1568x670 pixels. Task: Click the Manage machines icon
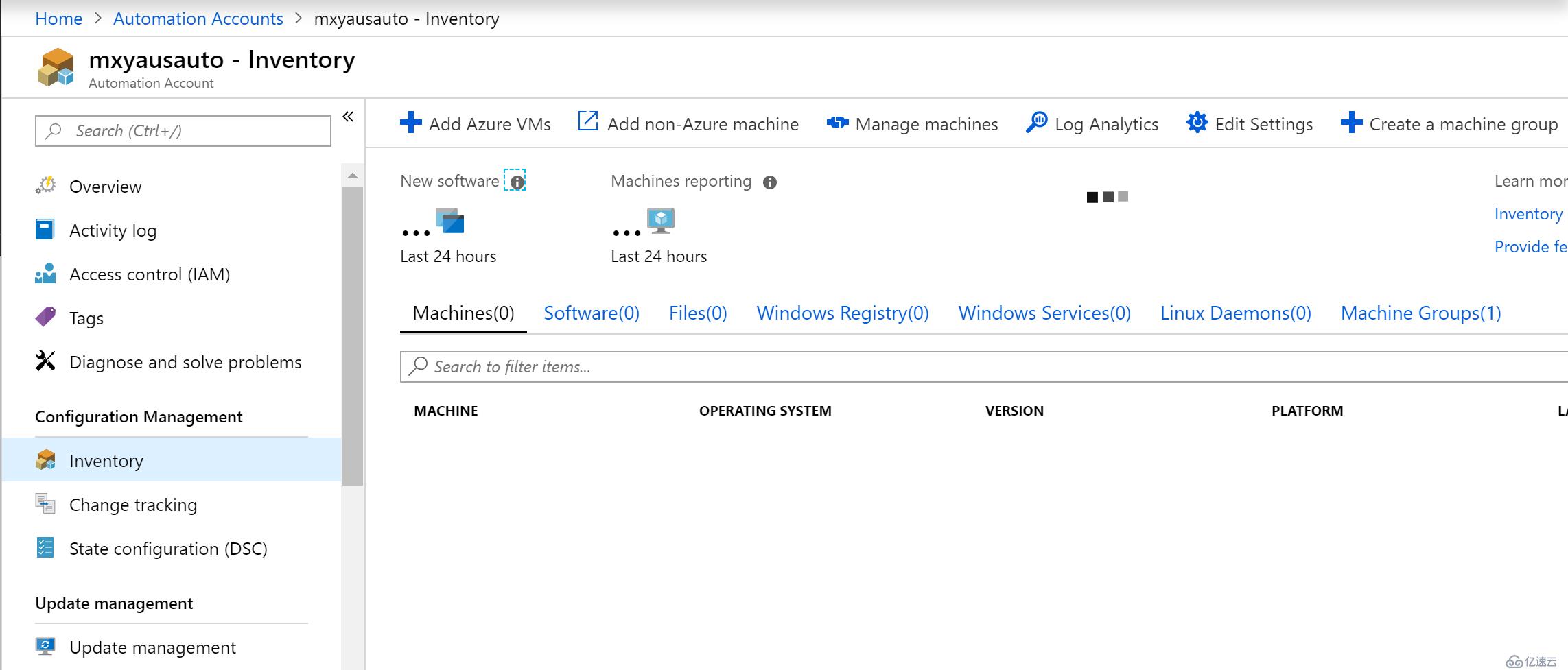point(837,123)
